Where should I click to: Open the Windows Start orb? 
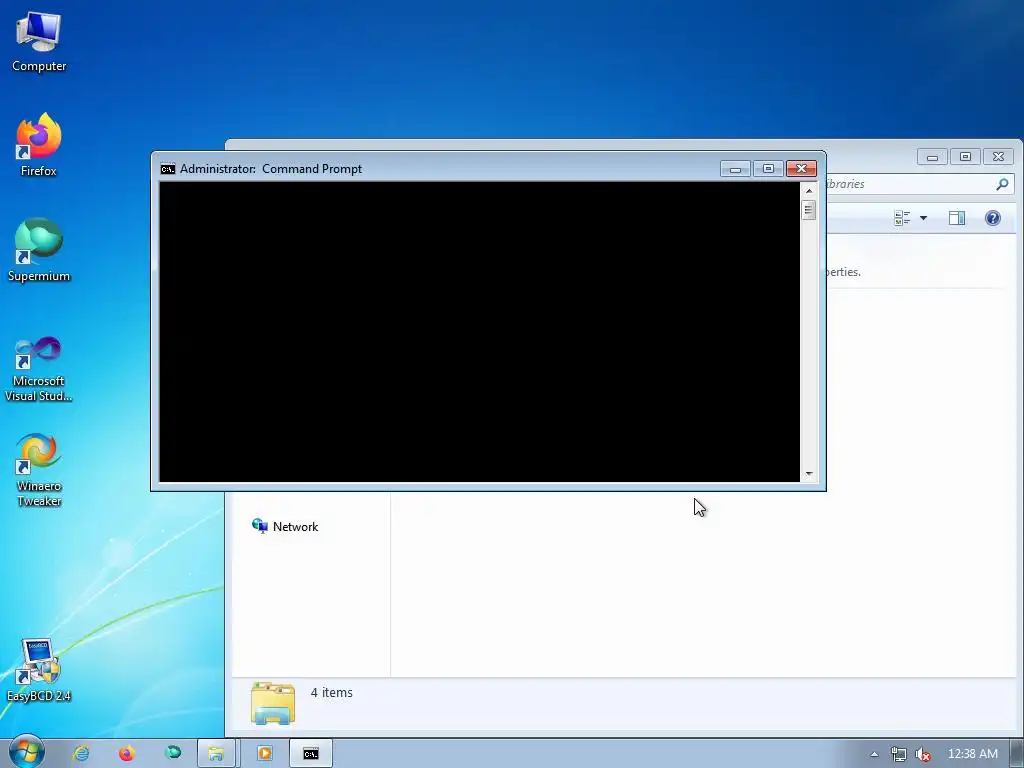pos(26,752)
